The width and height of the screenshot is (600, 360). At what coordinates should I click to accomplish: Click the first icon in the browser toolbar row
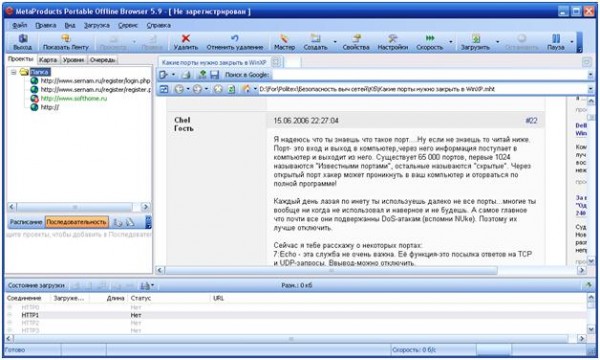164,75
